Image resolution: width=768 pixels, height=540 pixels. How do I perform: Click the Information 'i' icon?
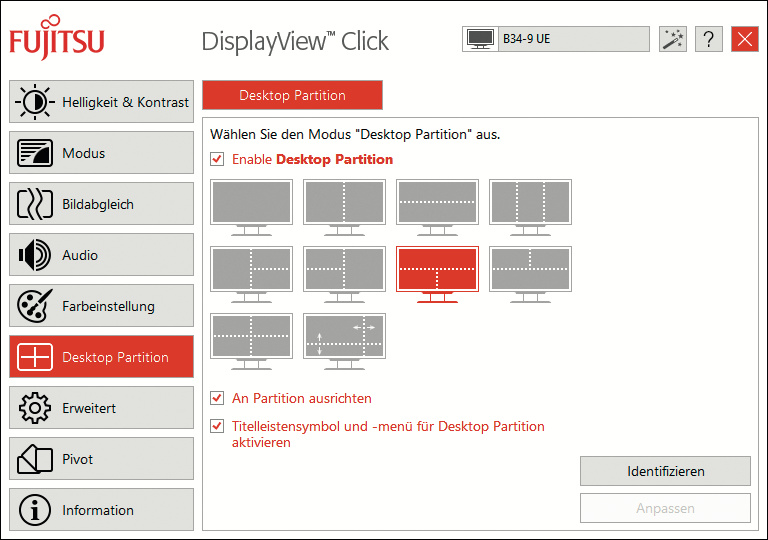click(34, 510)
